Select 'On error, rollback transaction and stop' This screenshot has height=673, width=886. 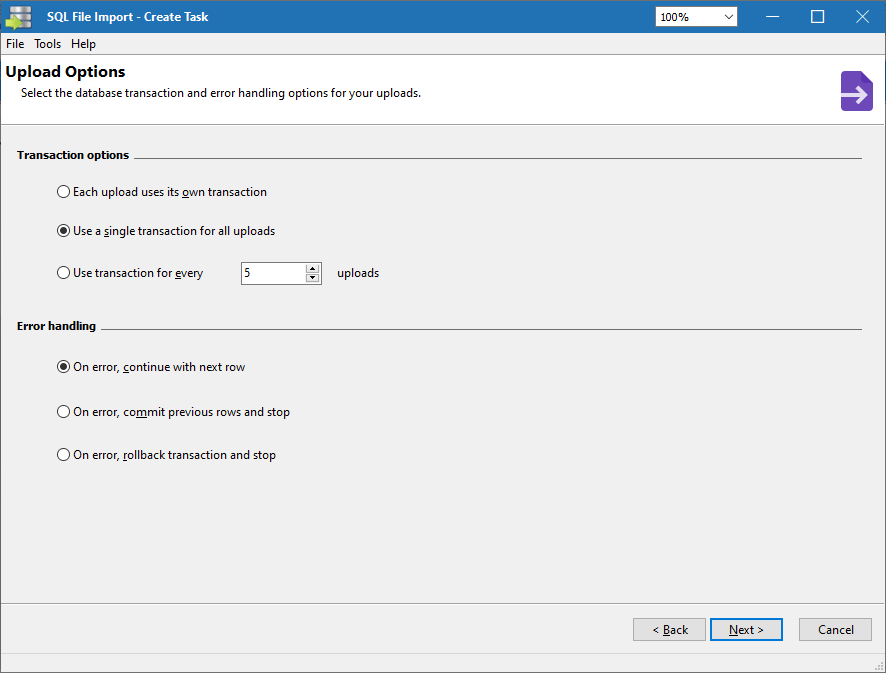click(64, 455)
